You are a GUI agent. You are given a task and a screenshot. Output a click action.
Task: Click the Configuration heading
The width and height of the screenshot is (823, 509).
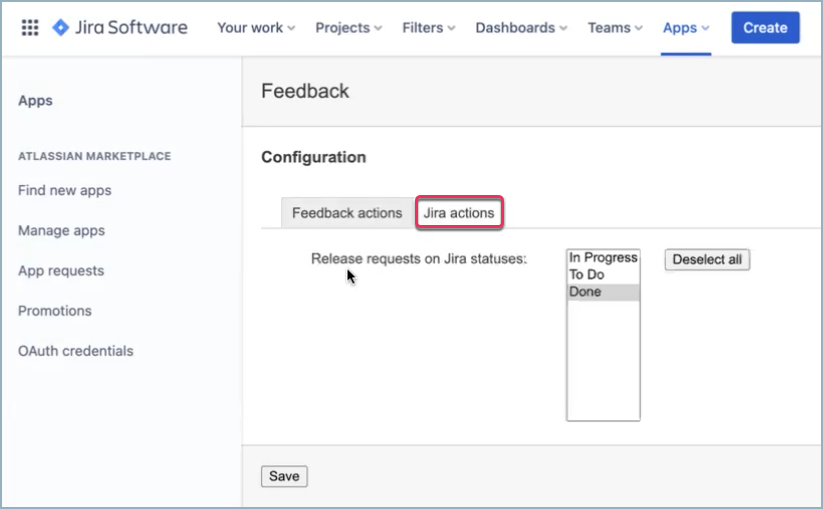pyautogui.click(x=313, y=157)
